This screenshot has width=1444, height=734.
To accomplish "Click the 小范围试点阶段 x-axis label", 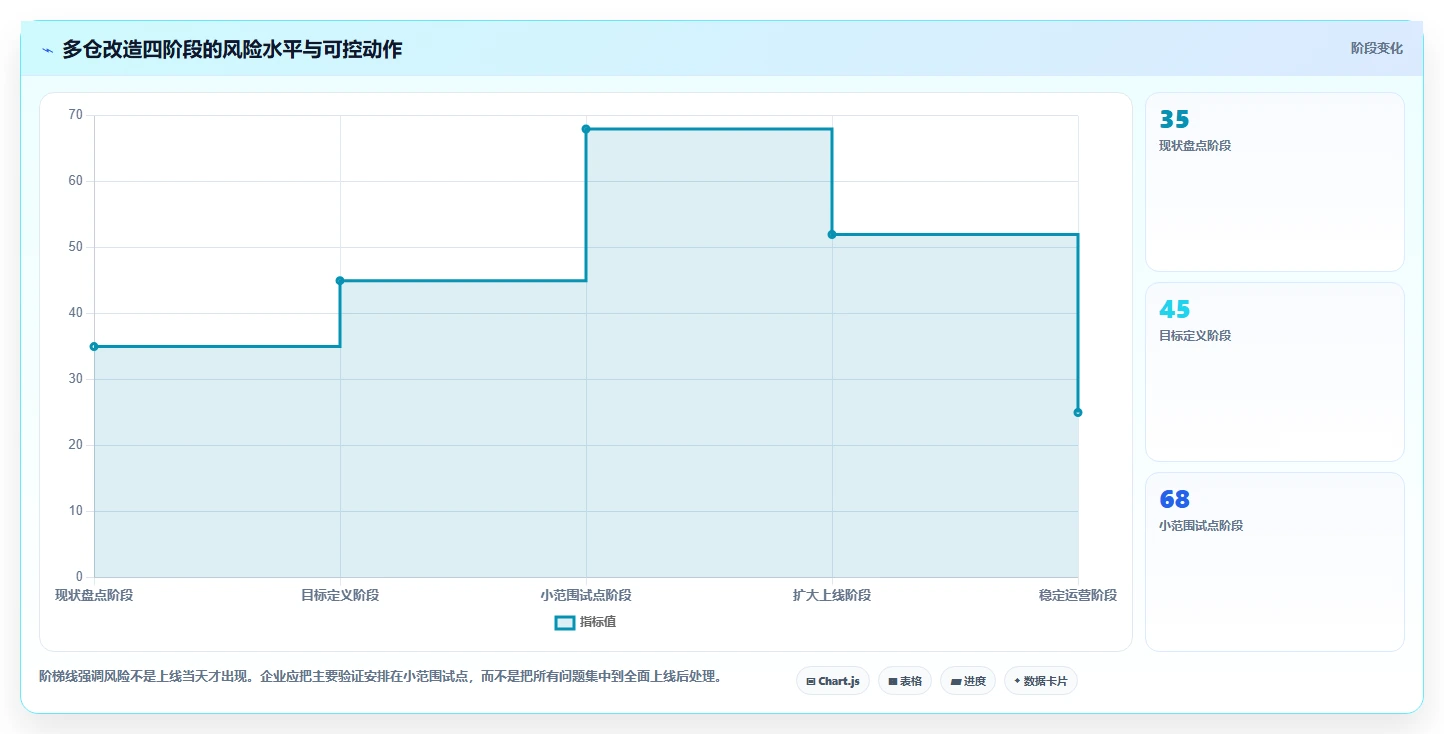I will click(586, 595).
